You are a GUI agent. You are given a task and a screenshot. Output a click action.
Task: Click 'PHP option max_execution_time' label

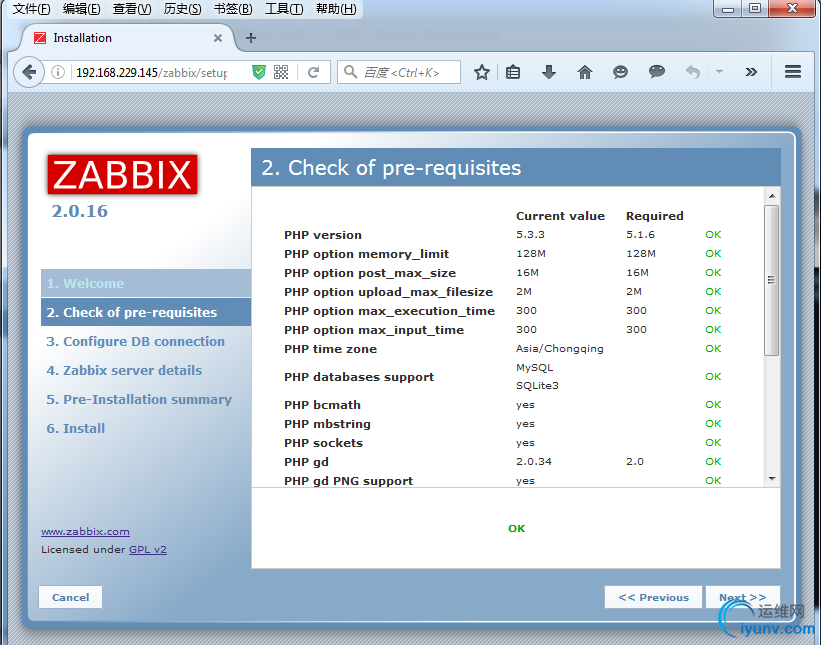tap(390, 311)
